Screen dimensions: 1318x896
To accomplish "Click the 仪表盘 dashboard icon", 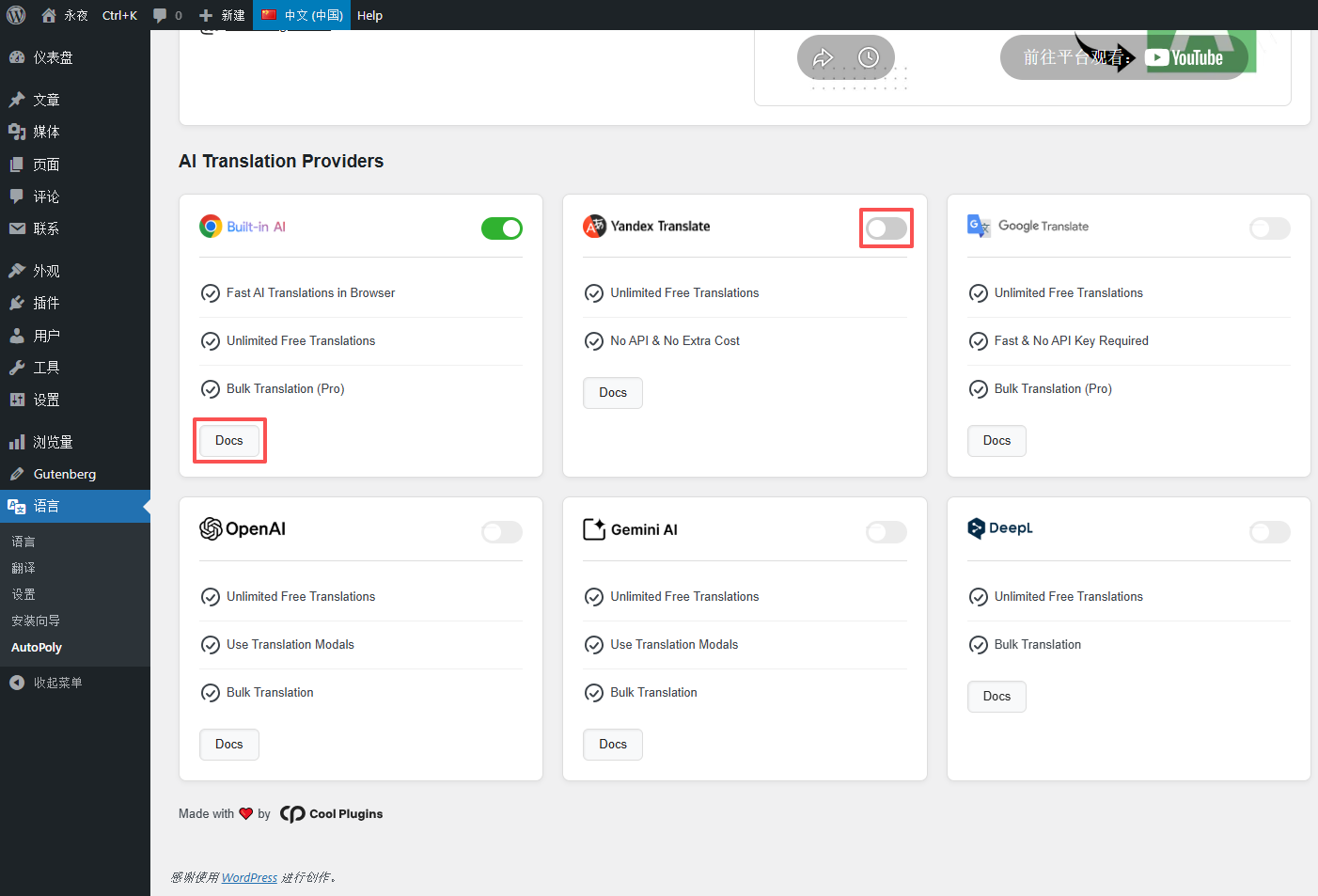I will [x=17, y=57].
